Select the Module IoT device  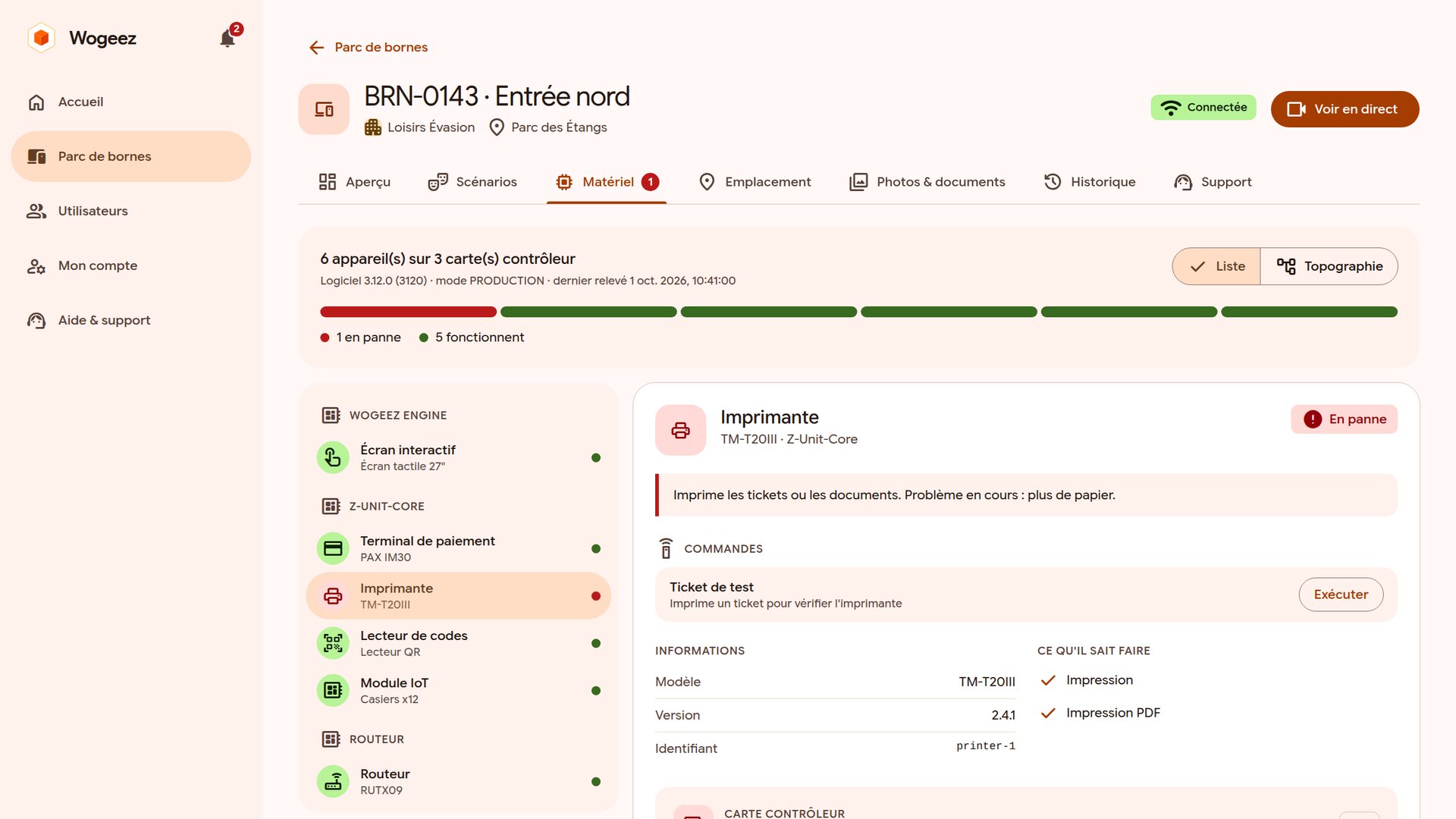[459, 690]
